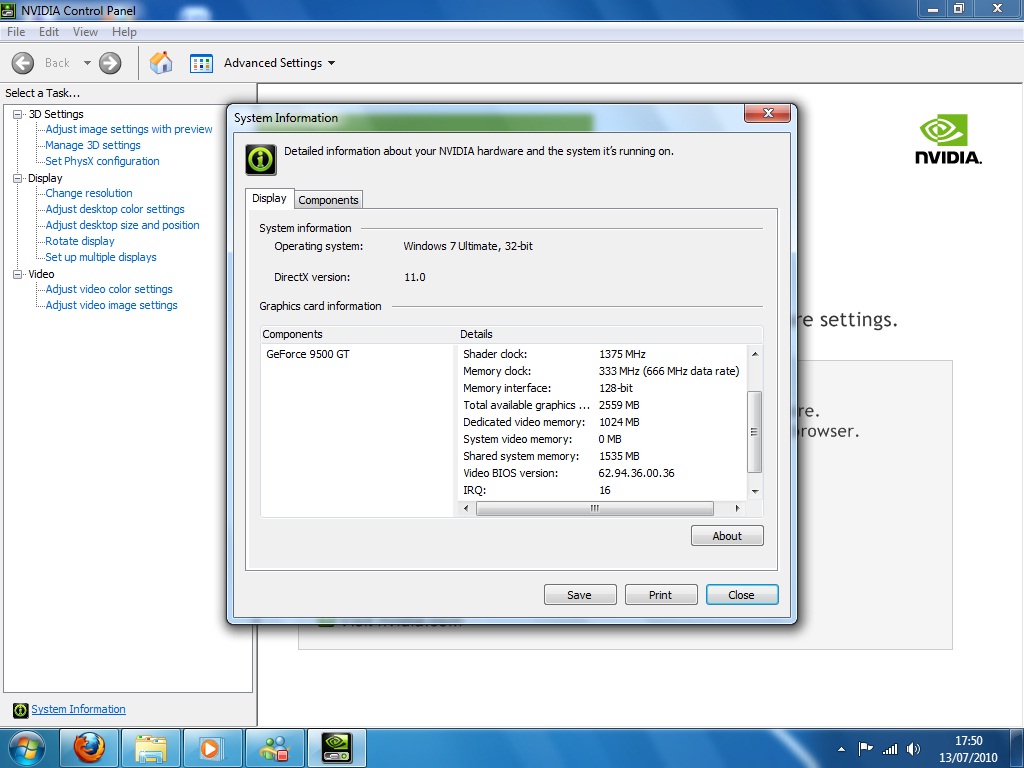Click the Save button
Screen dimensions: 1024x768
579,595
